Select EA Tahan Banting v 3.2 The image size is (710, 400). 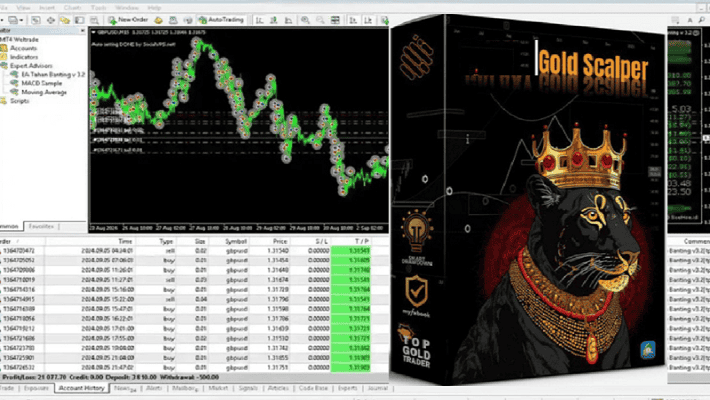tap(53, 74)
